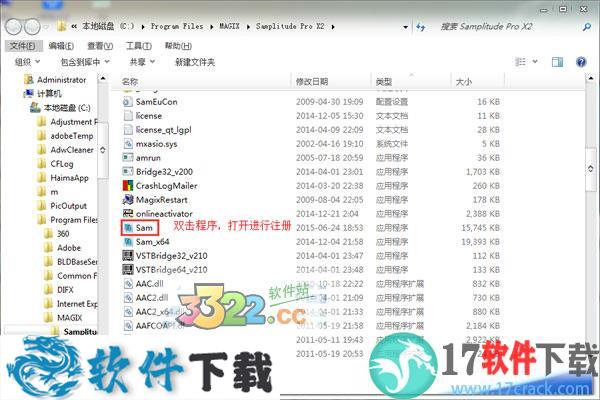
Task: Click the MAGIX breadcrumb segment
Action: (229, 26)
